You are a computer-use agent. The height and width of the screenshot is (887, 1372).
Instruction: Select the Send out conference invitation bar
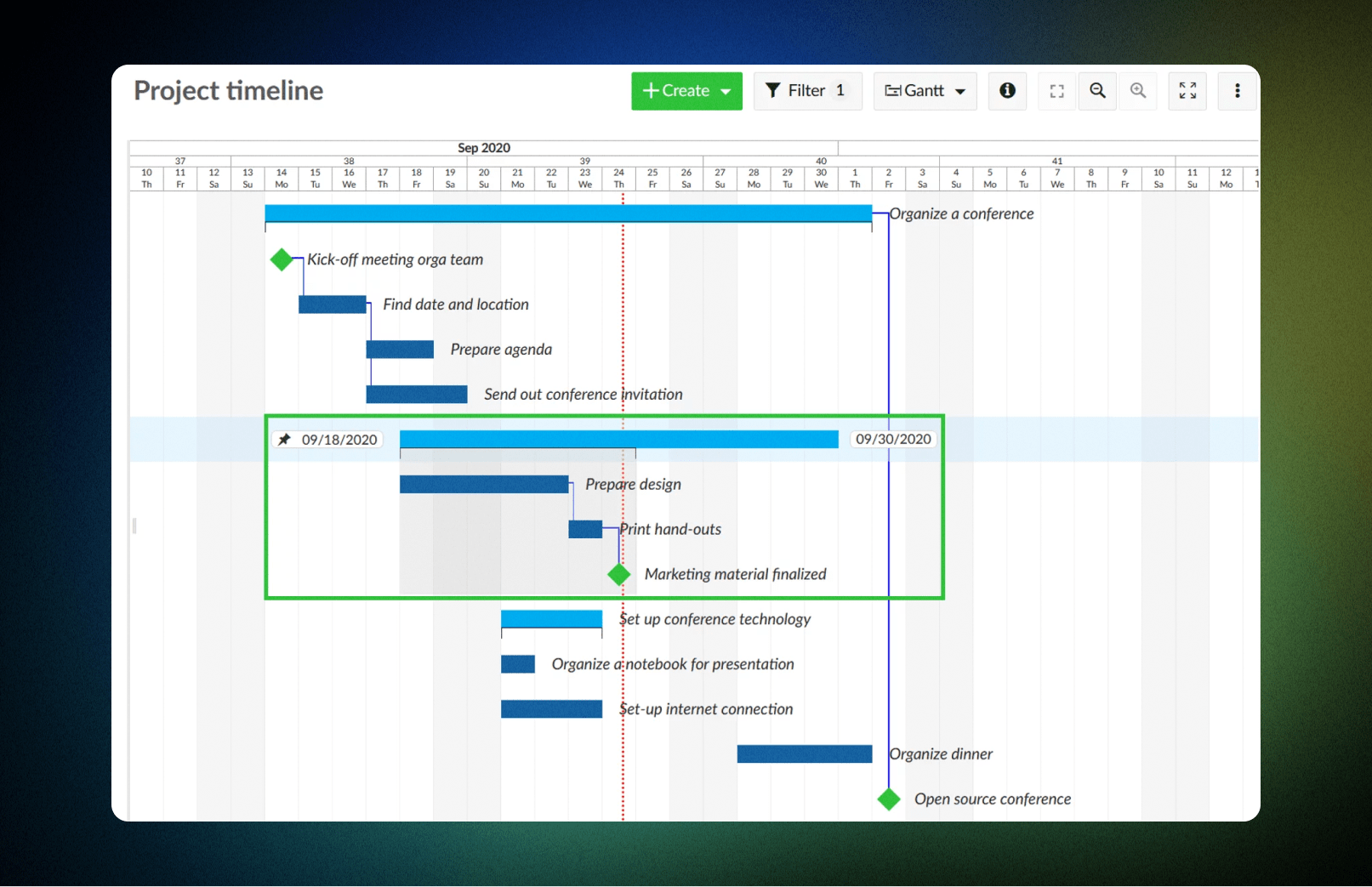point(417,395)
